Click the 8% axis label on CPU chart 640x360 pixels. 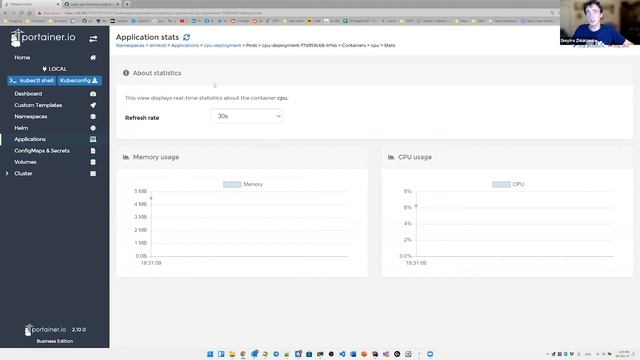point(407,191)
